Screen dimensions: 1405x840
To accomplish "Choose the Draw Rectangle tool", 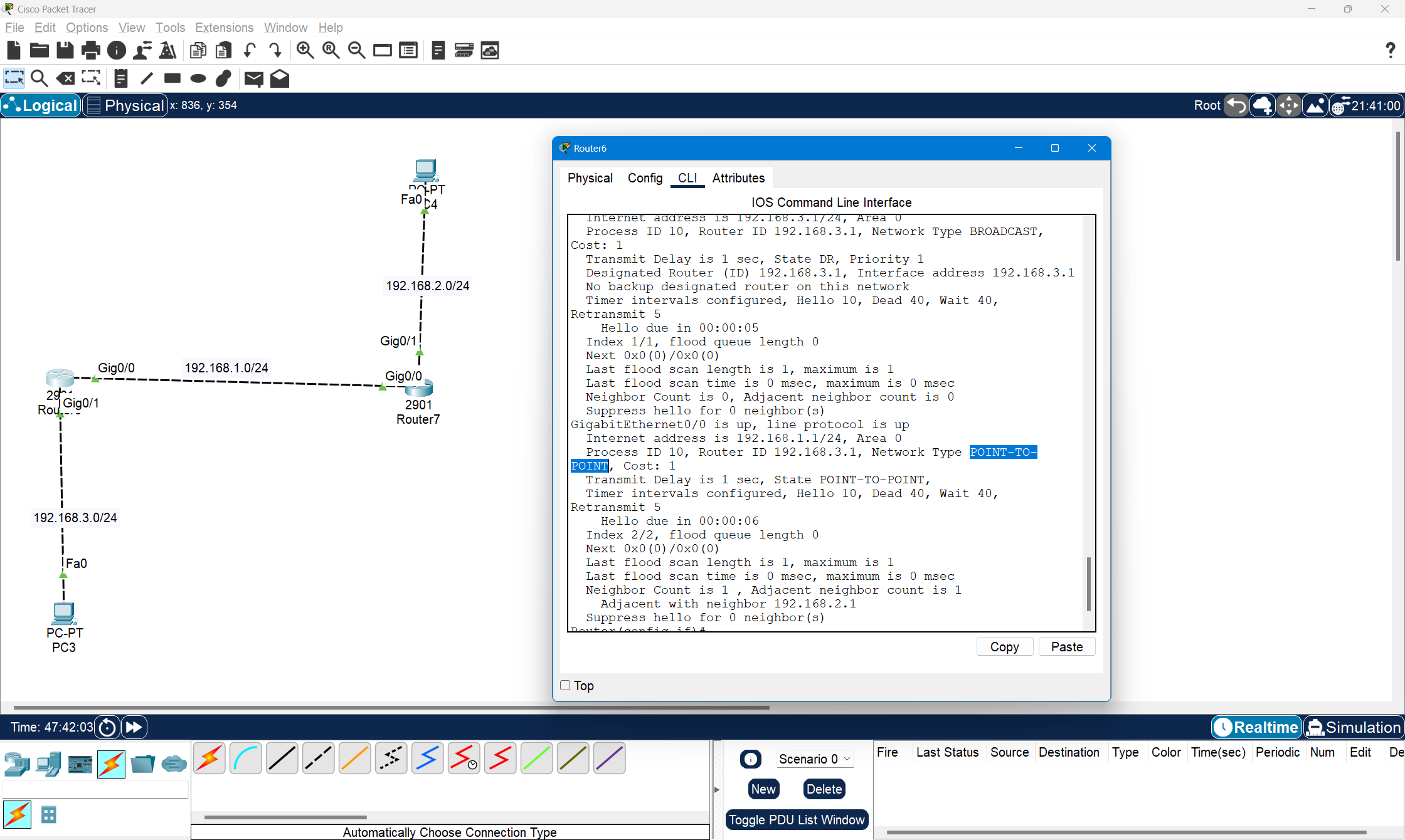I will pyautogui.click(x=172, y=78).
